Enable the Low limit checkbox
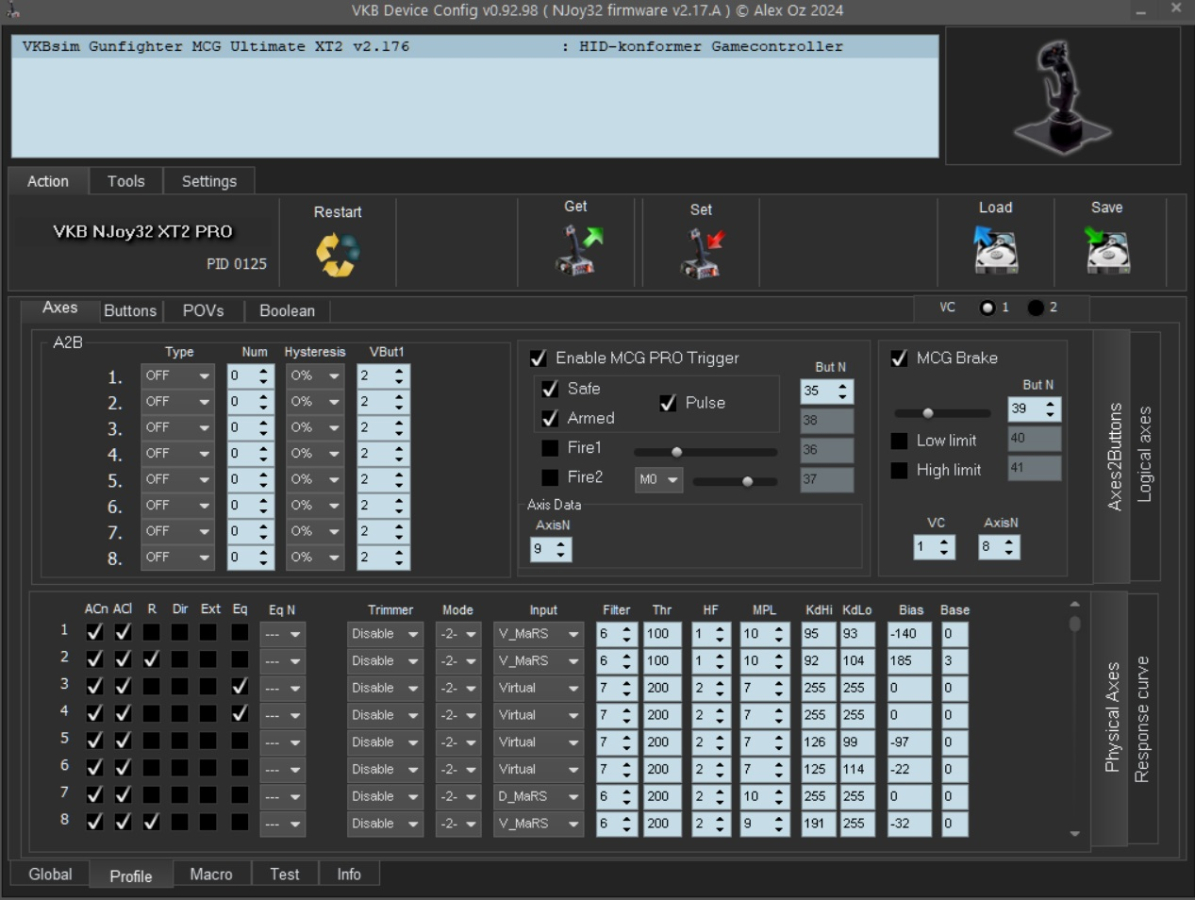 [899, 440]
